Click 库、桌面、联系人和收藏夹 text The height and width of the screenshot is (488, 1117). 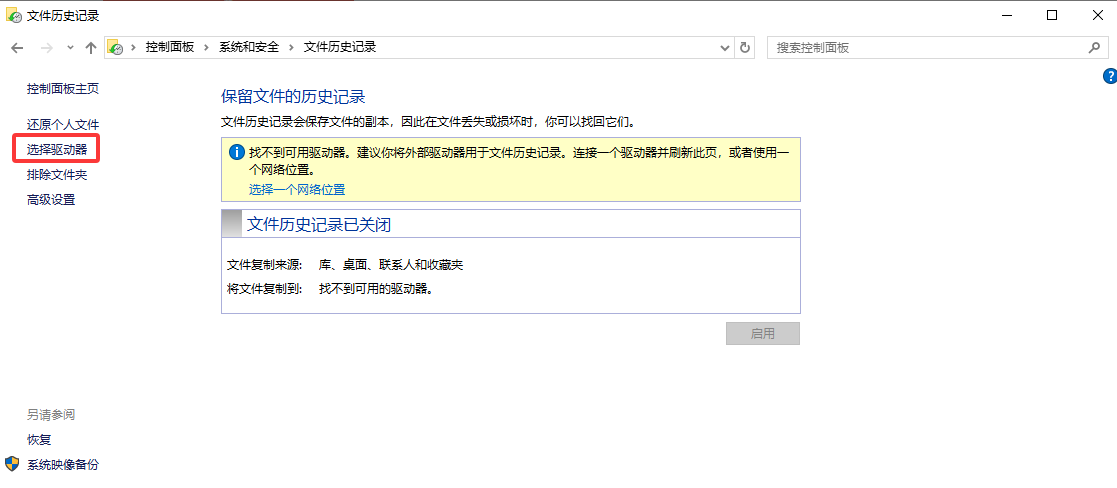point(391,265)
